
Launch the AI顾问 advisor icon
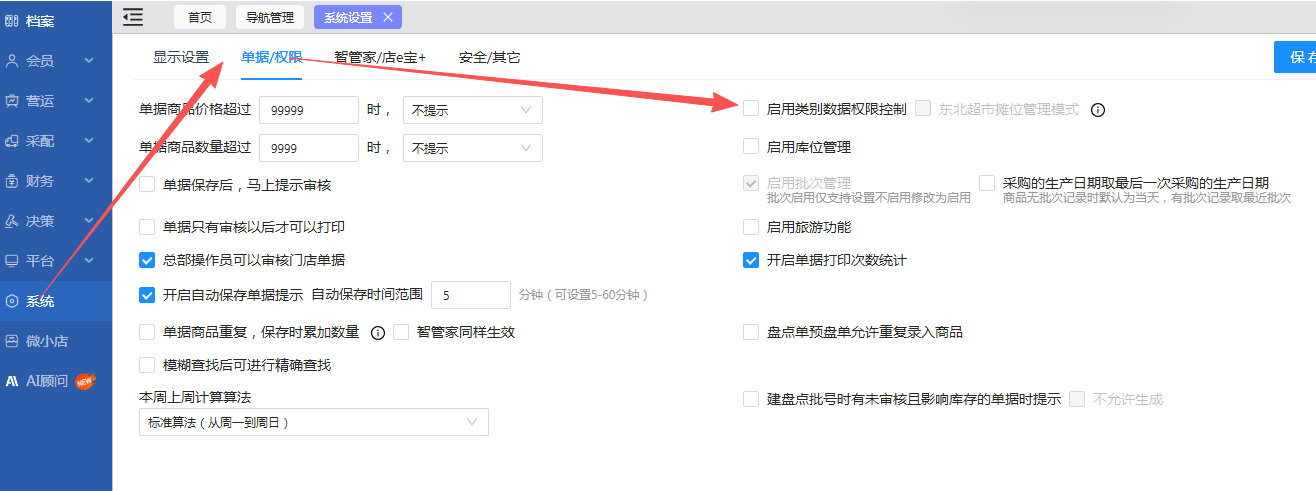[x=12, y=381]
